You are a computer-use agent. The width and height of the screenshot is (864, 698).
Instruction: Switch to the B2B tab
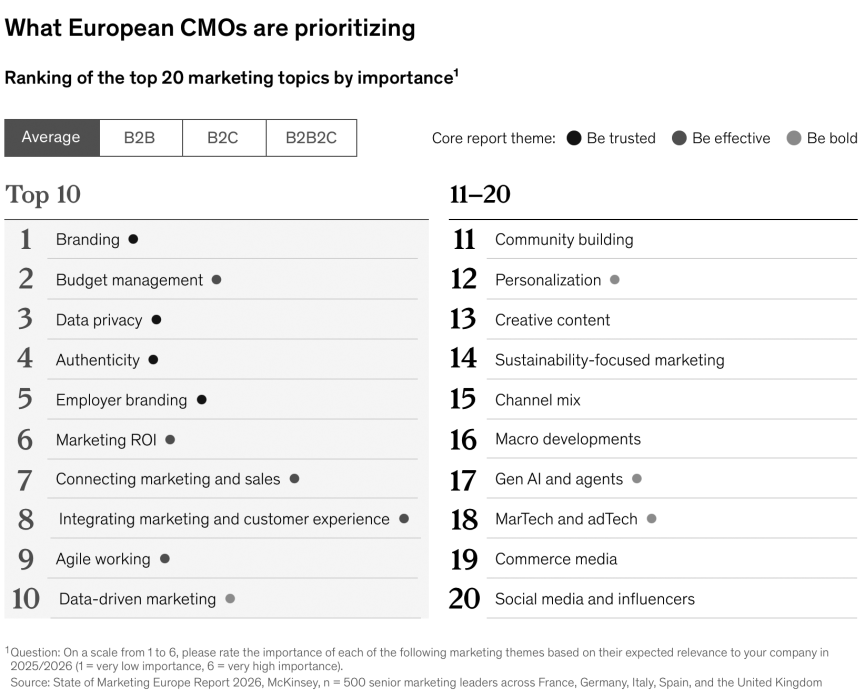[140, 138]
